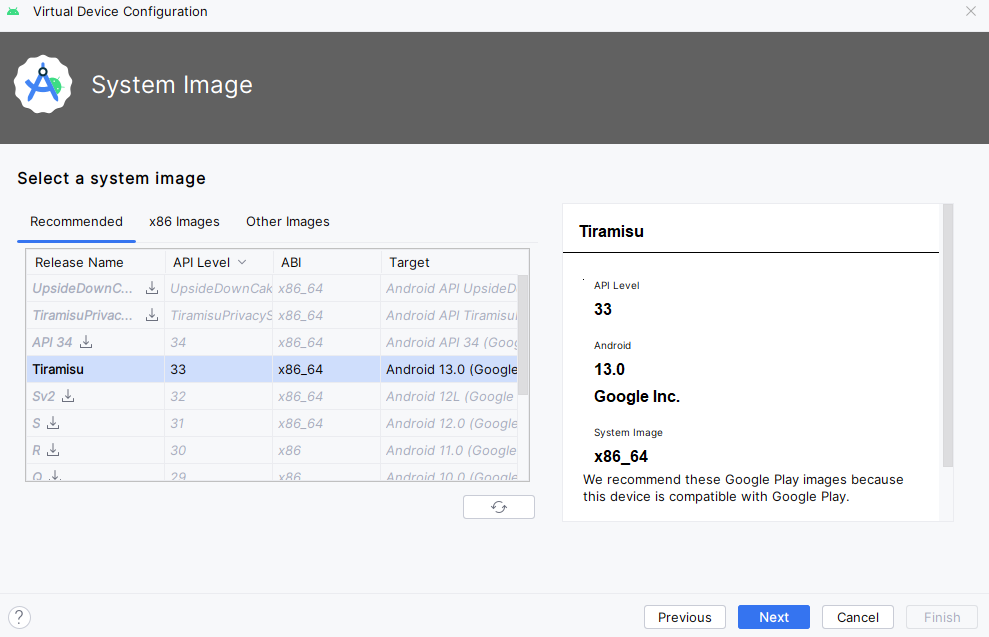Select the API 34 release name
Image resolution: width=989 pixels, height=637 pixels.
click(x=52, y=342)
